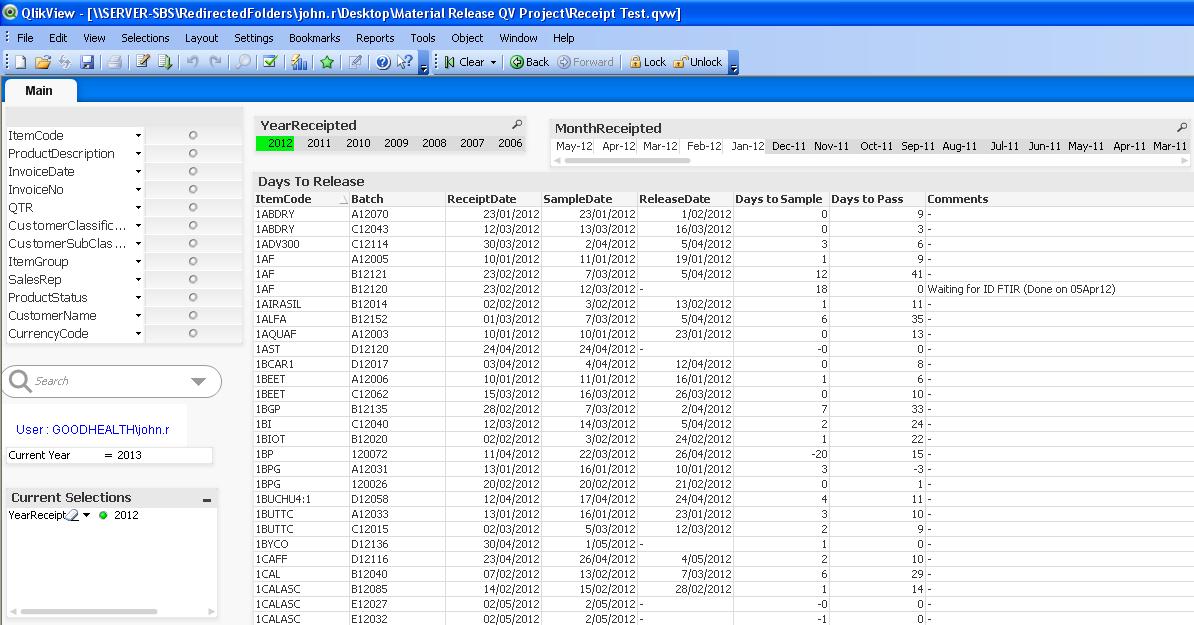Expand the ProductDescription dropdown arrow
The height and width of the screenshot is (625, 1194).
coord(138,154)
